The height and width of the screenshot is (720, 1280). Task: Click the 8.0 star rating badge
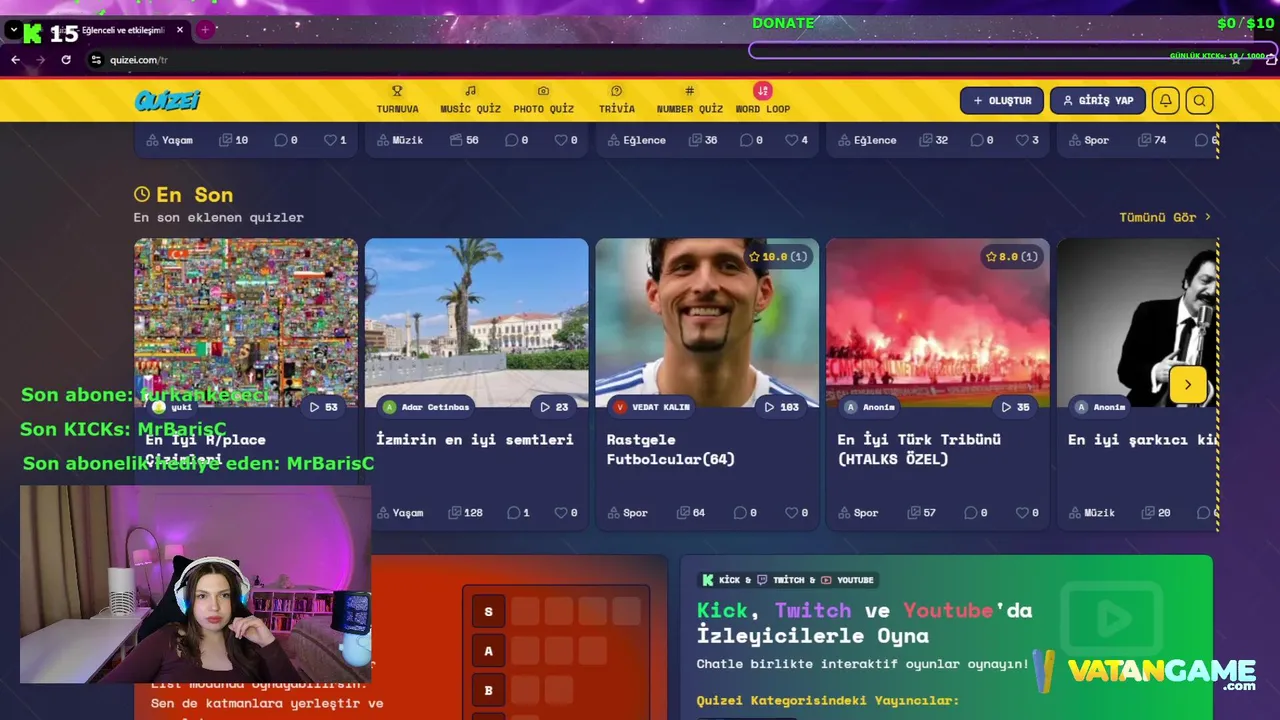click(x=1011, y=257)
